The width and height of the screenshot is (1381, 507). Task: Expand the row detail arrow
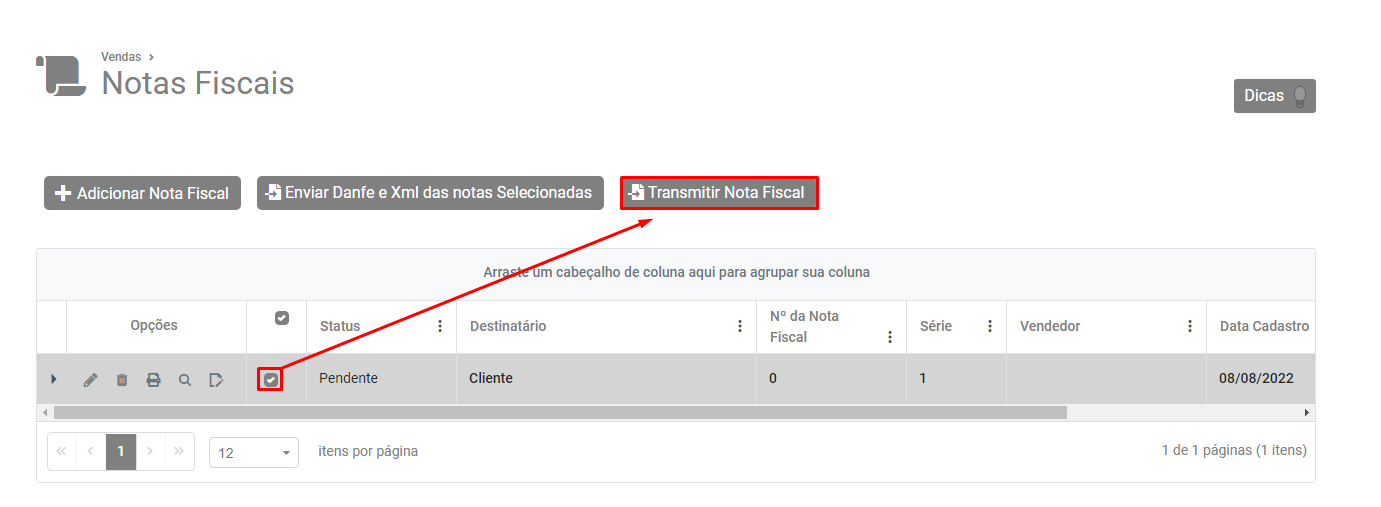coord(53,379)
